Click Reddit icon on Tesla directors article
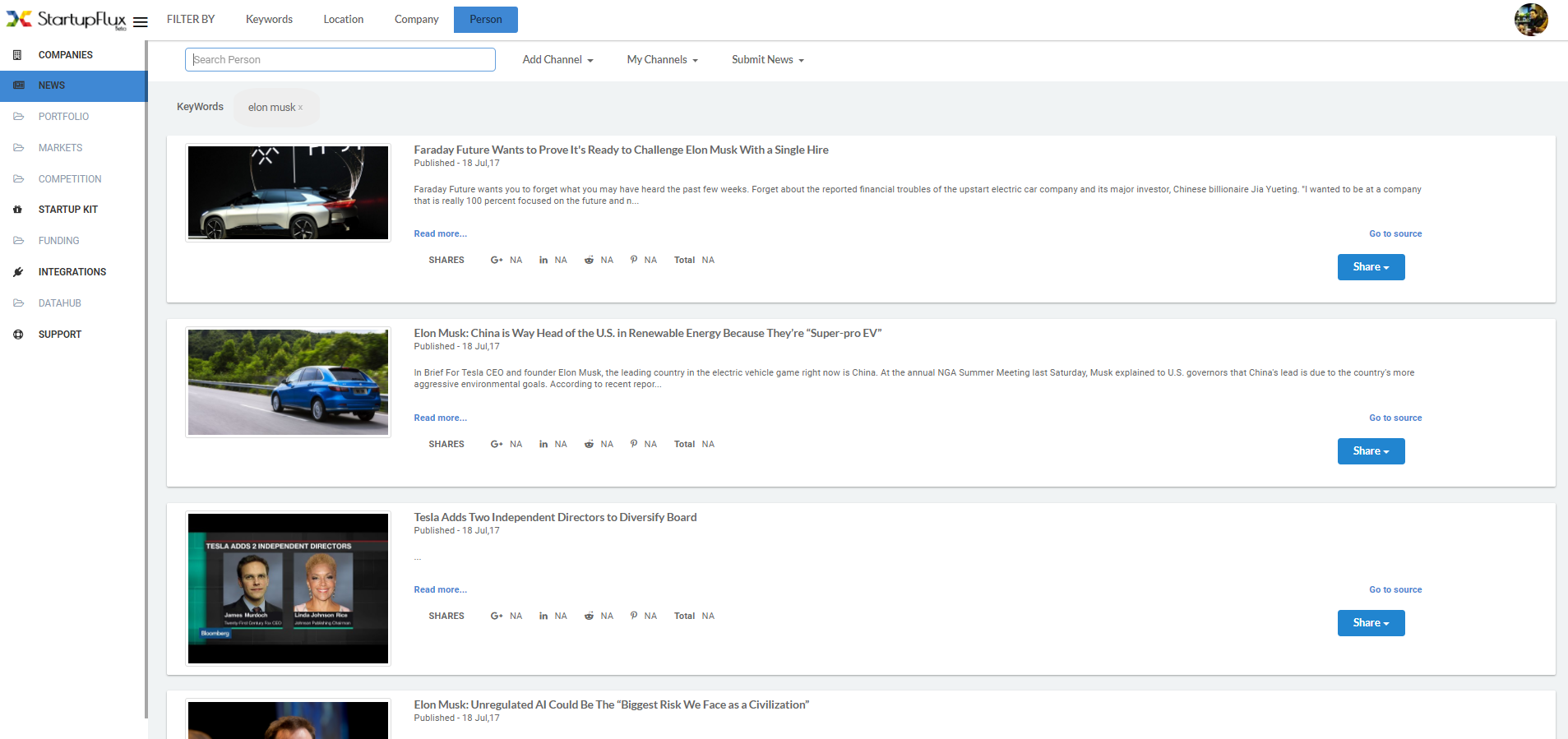 point(589,616)
